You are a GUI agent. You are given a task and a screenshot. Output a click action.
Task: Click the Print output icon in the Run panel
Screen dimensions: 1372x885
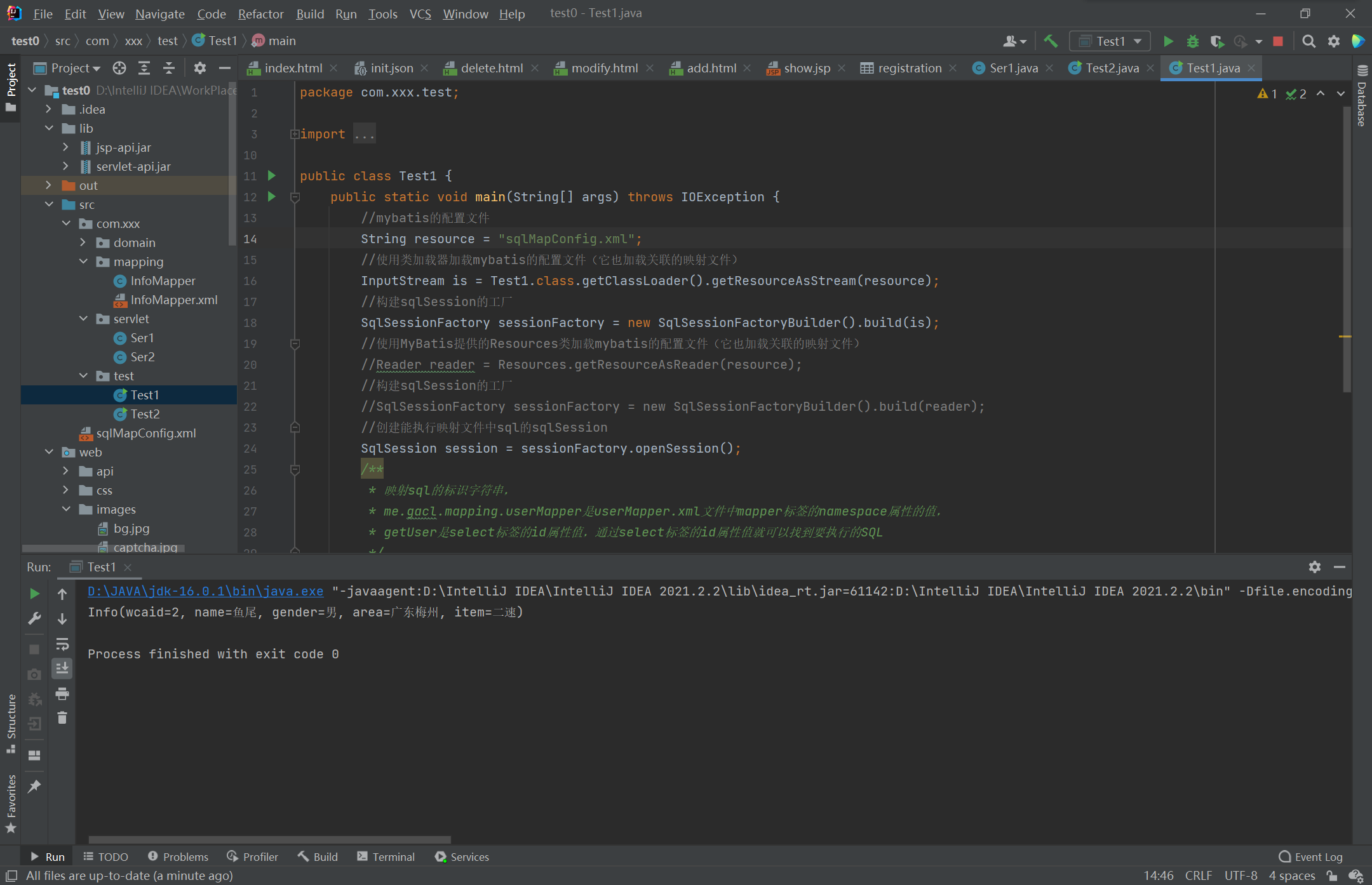coord(62,693)
